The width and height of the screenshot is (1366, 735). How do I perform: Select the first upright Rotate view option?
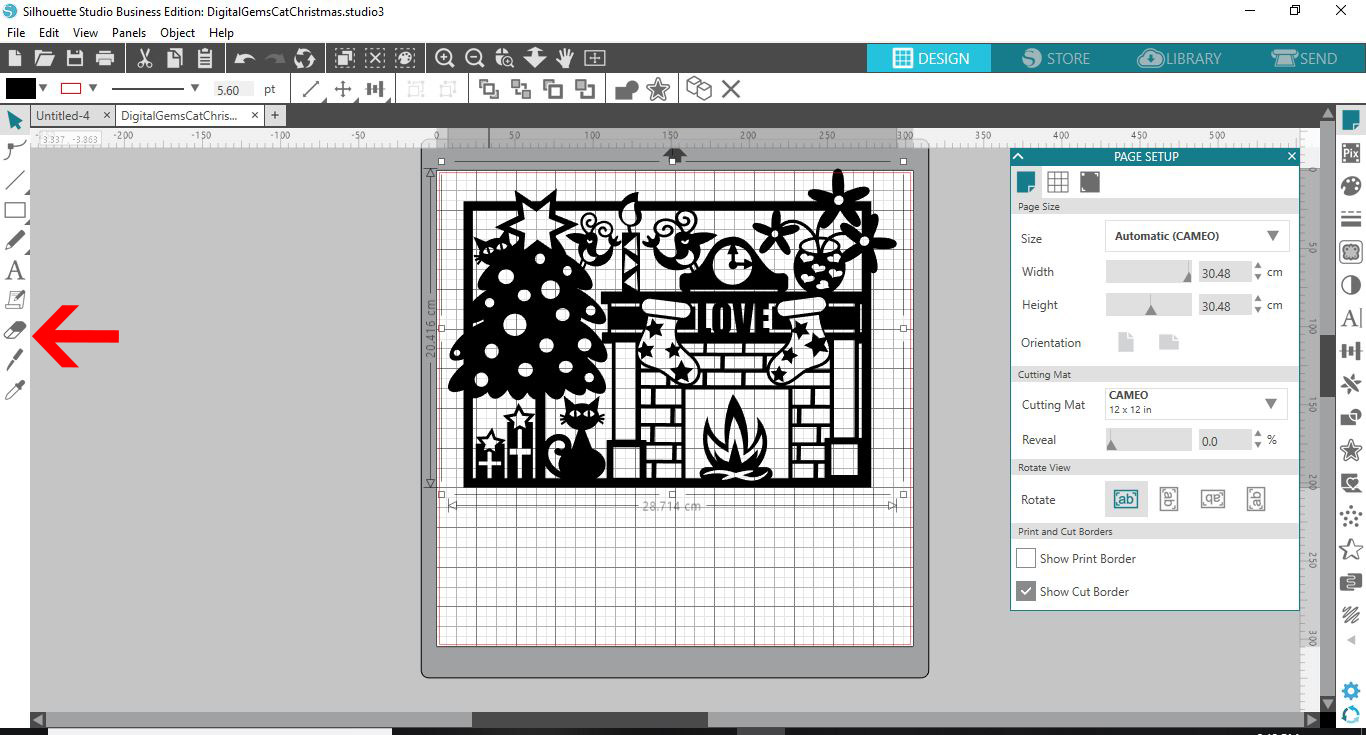[x=1126, y=499]
